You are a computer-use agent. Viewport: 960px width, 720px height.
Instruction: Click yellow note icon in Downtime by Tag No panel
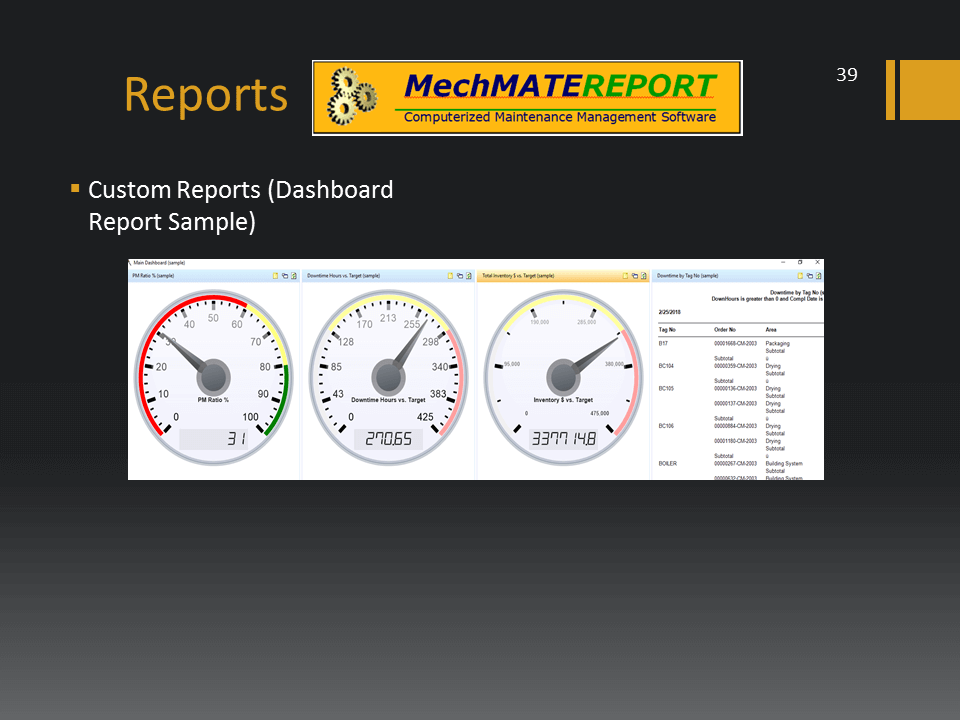[800, 276]
